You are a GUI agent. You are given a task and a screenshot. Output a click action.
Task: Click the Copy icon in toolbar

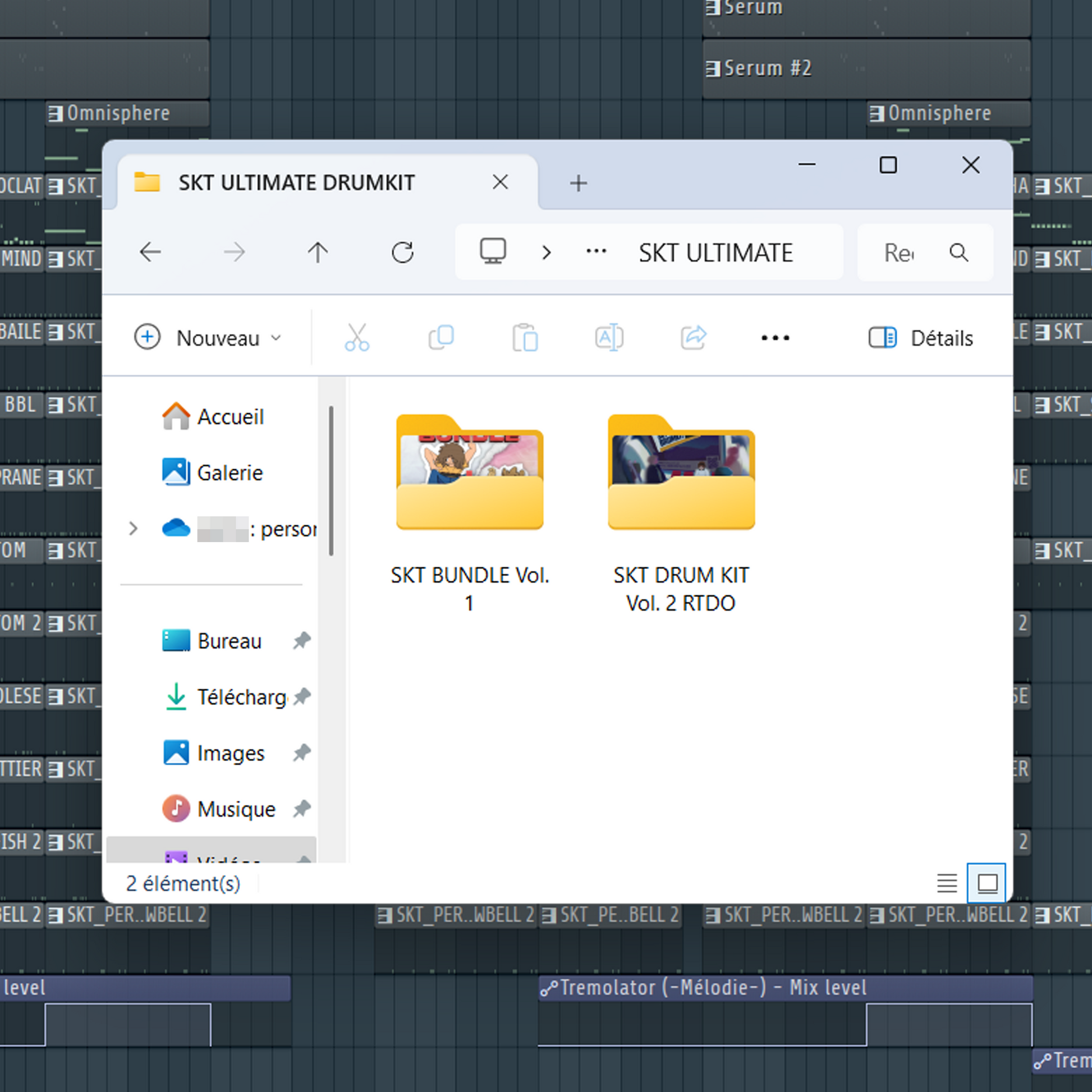tap(441, 337)
